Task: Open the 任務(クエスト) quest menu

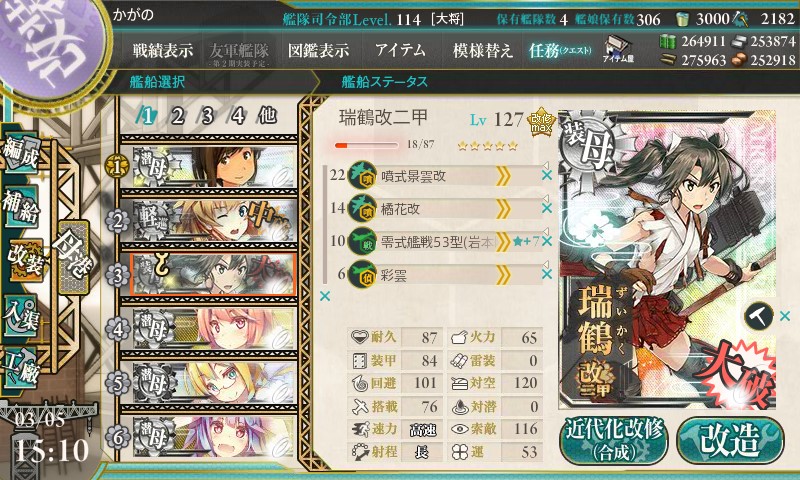Action: tap(561, 50)
